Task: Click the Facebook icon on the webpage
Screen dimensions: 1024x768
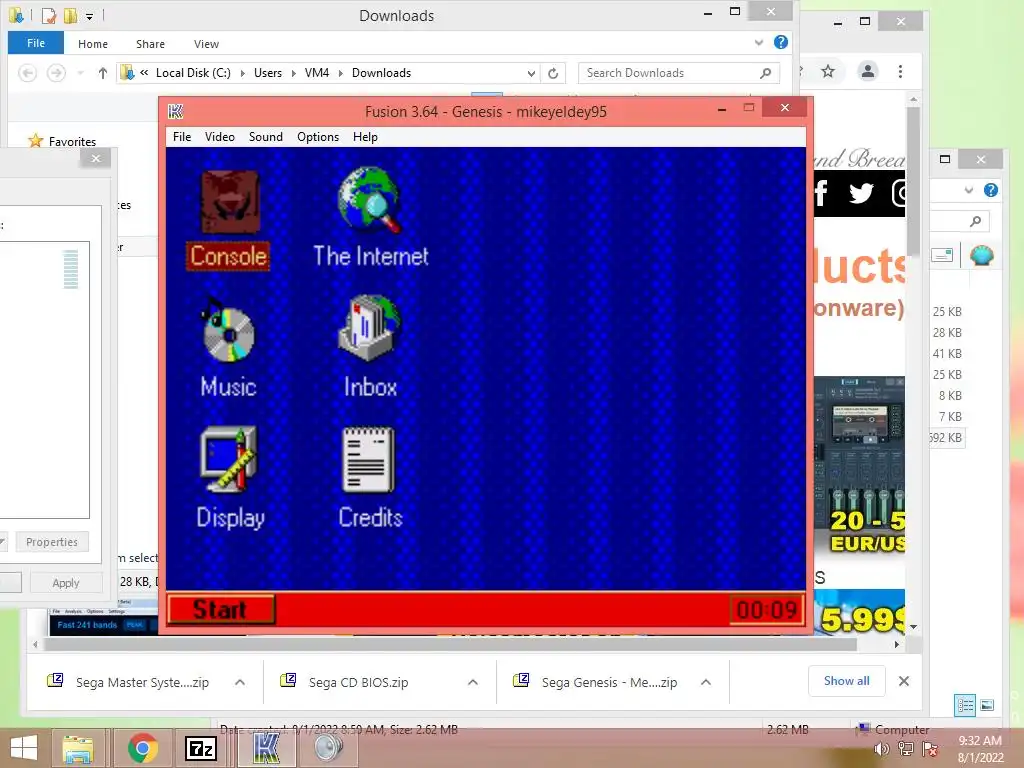Action: click(x=821, y=193)
